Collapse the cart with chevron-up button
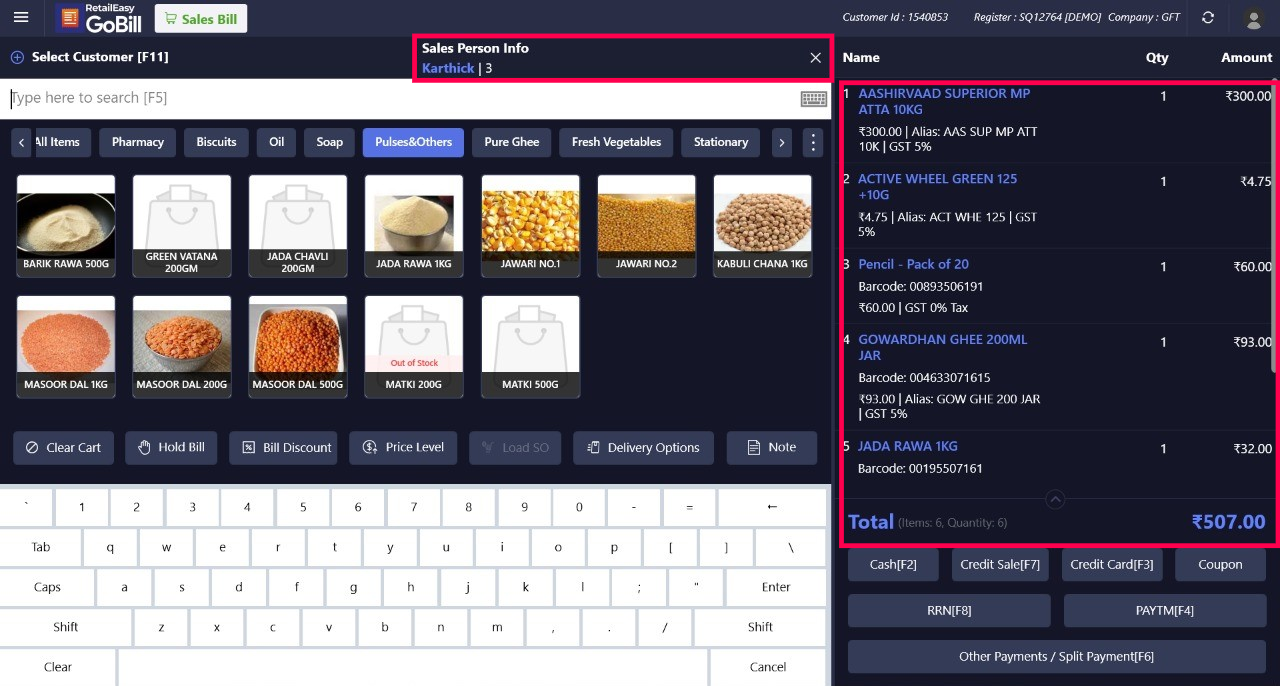 tap(1055, 499)
